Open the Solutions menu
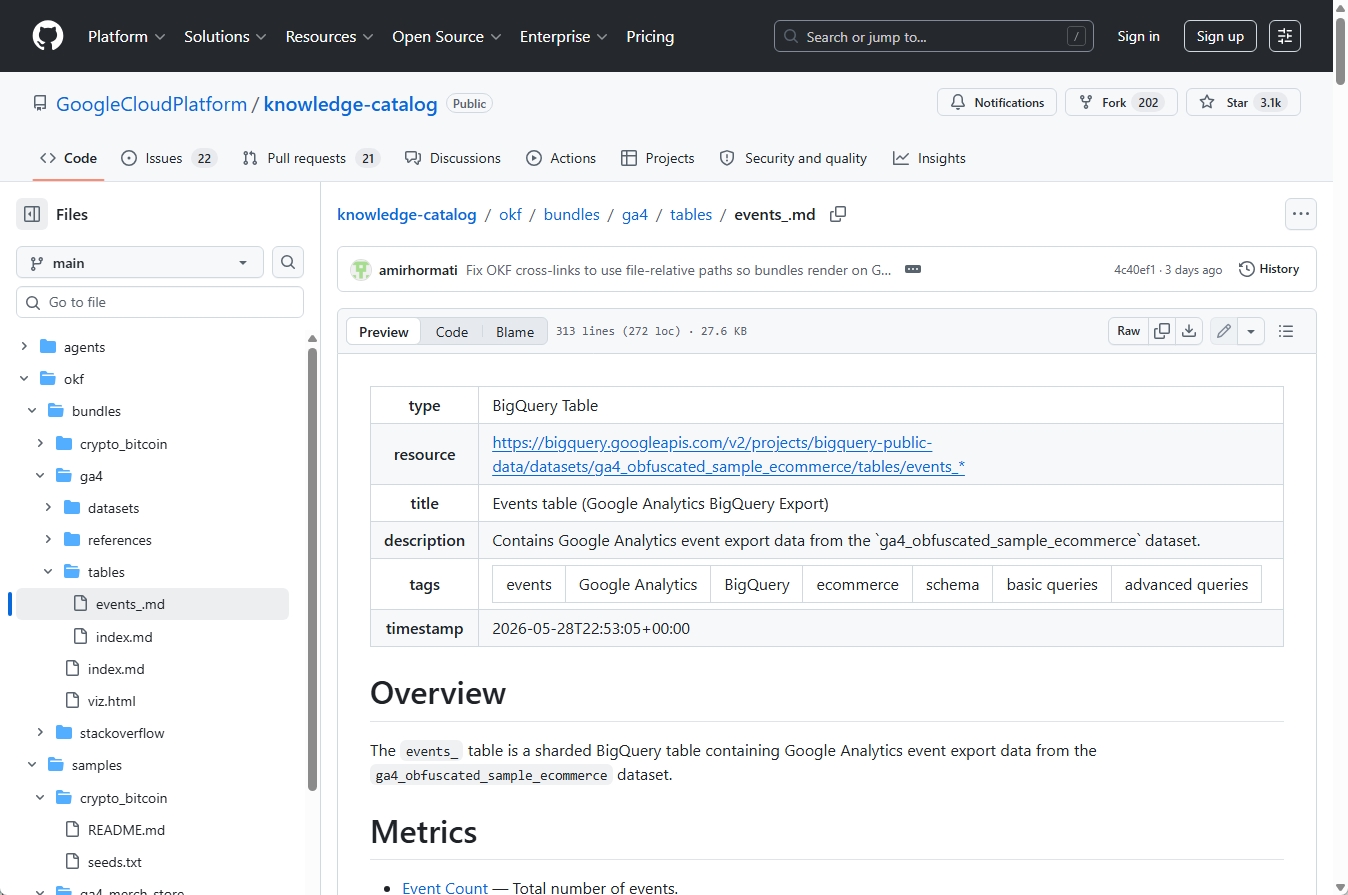The height and width of the screenshot is (895, 1348). coord(225,36)
